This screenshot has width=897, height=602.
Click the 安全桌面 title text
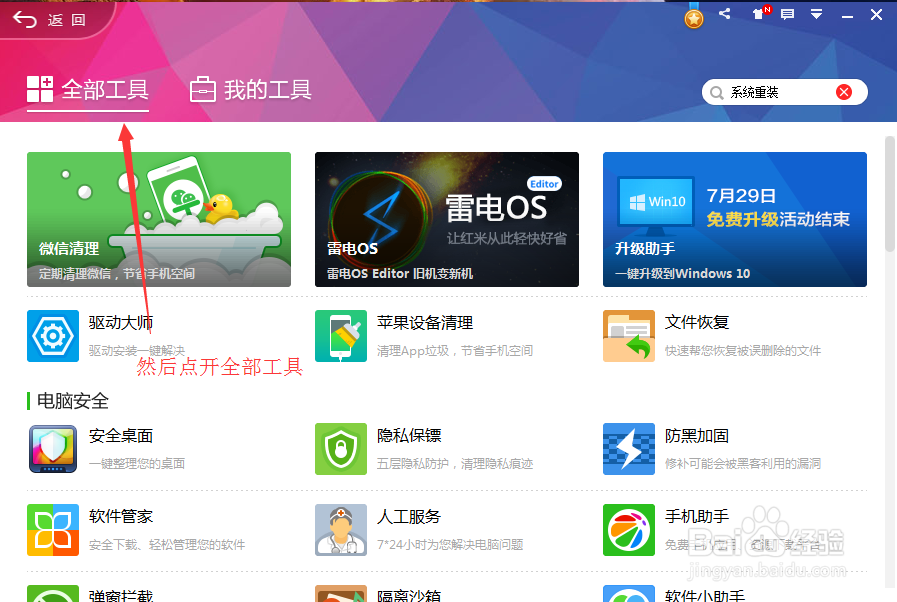(x=121, y=436)
